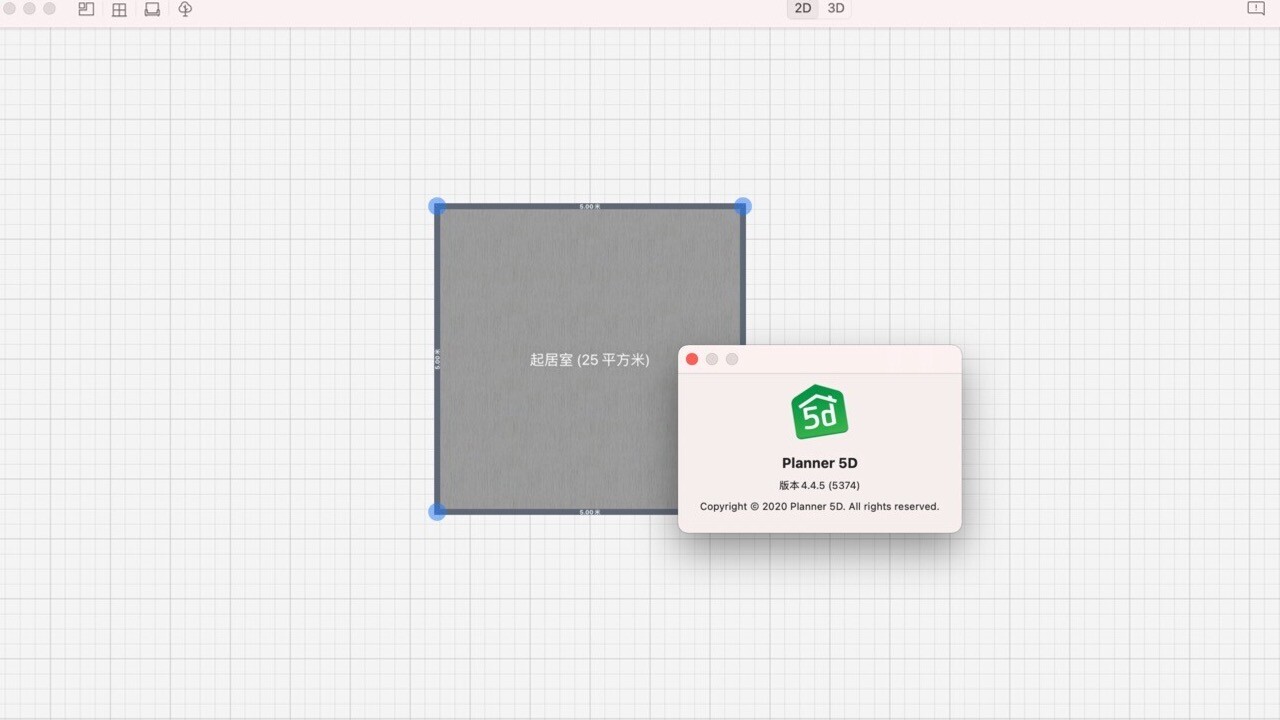This screenshot has width=1280, height=720.
Task: Select the top wall 5.00 m measurement
Action: [590, 207]
